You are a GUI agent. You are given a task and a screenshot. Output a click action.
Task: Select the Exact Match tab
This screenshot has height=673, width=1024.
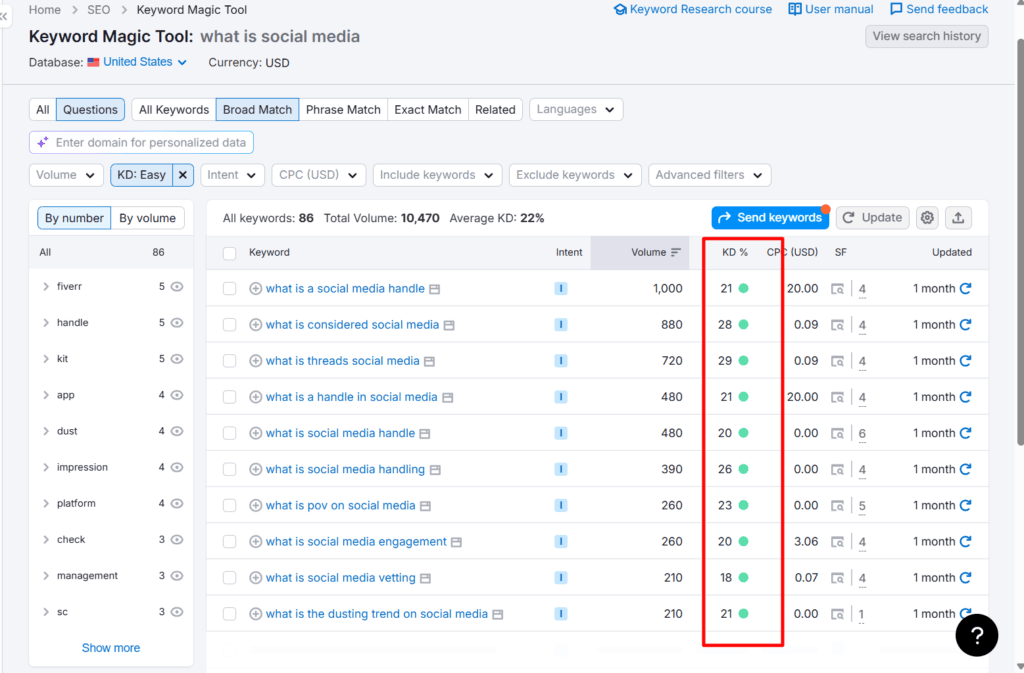[x=428, y=110]
